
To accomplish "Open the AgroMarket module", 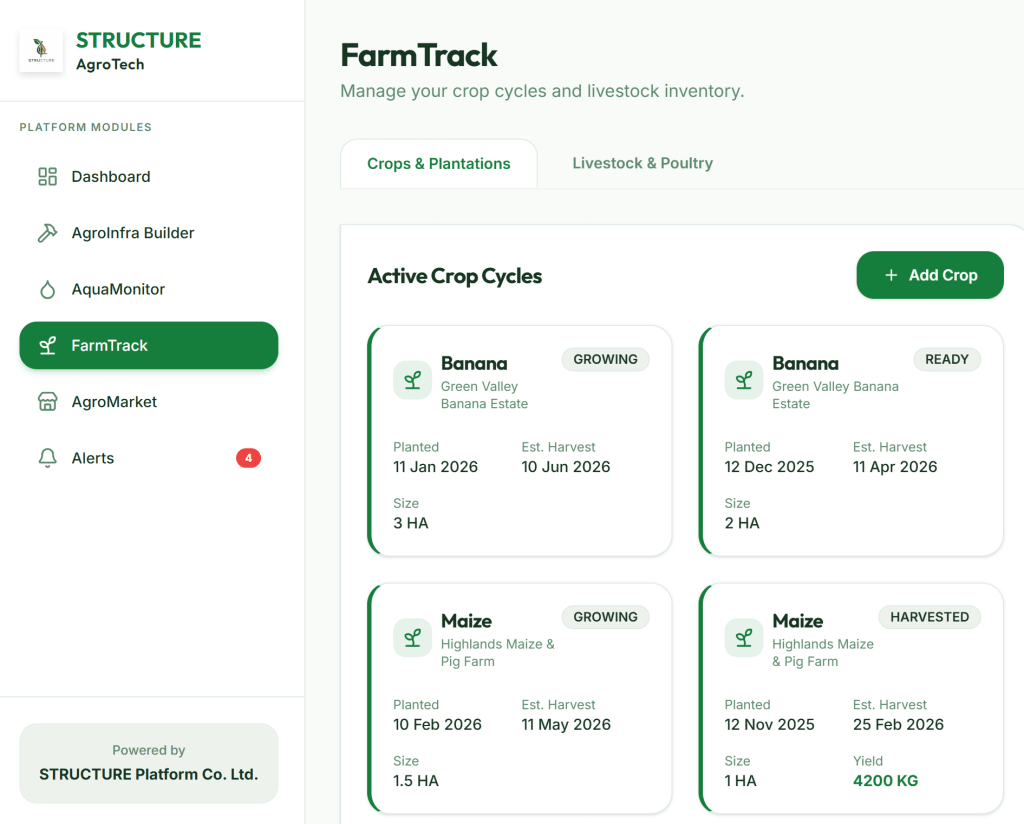I will (114, 402).
